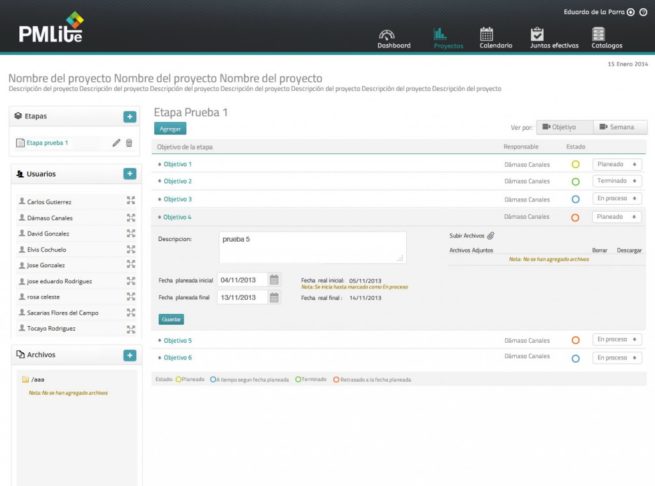Screen dimensions: 655x486
Task: Switch view to Objetivo
Action: (x=564, y=127)
